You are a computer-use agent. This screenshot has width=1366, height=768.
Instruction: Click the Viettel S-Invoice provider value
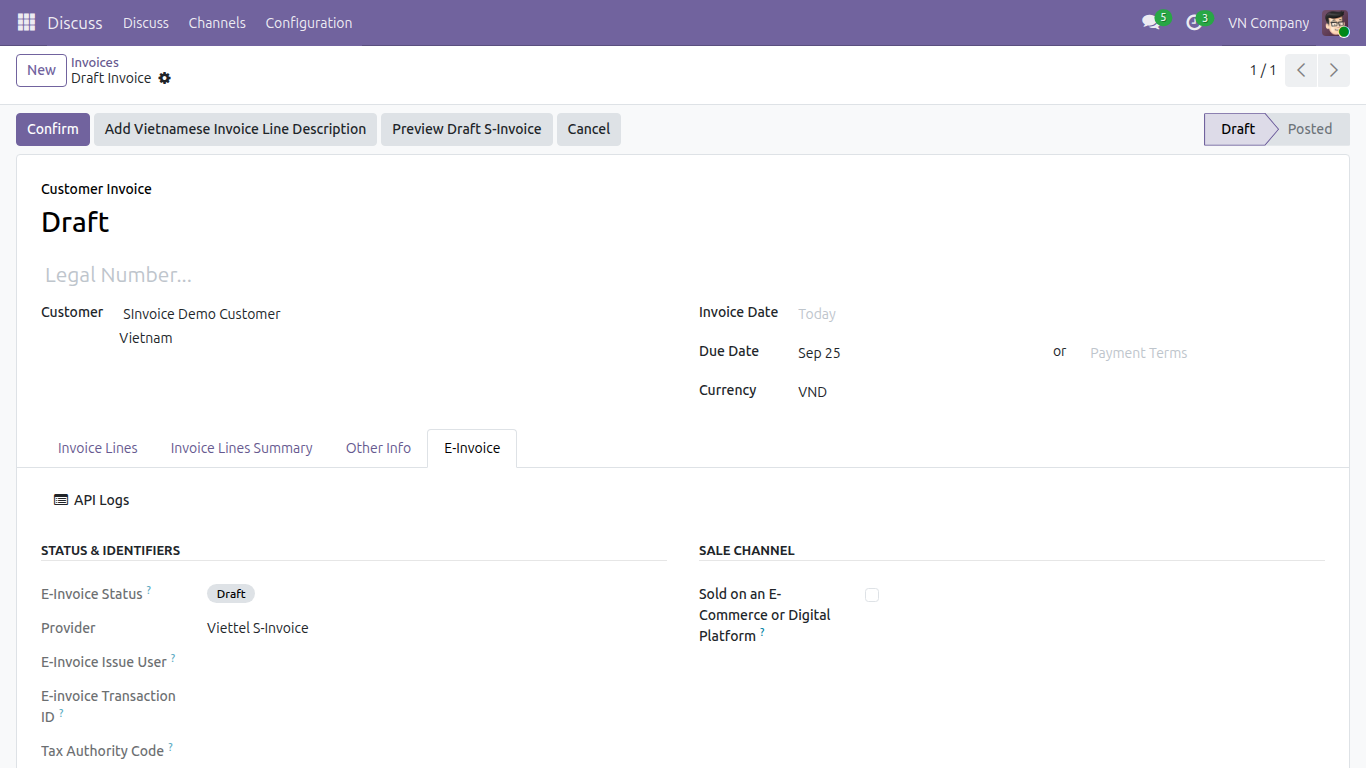[x=258, y=628]
